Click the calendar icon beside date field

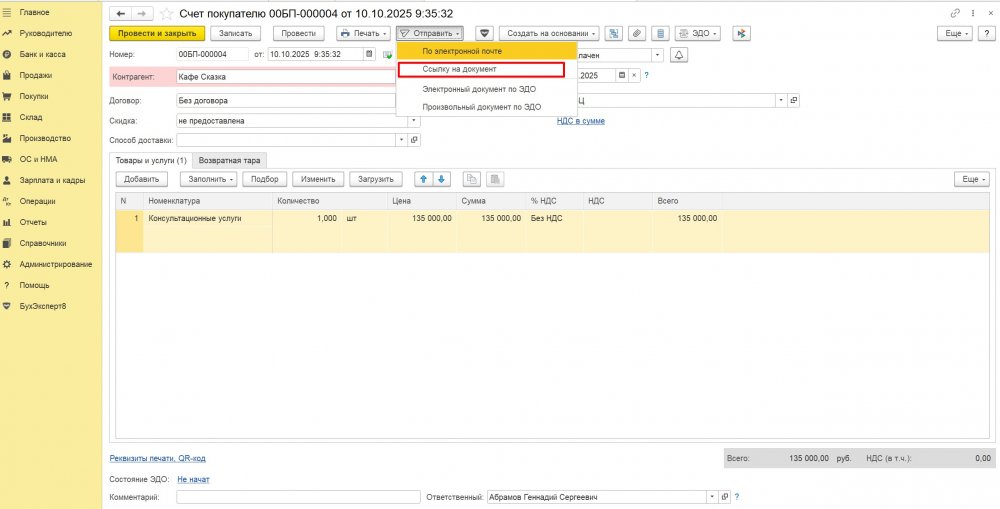point(370,54)
